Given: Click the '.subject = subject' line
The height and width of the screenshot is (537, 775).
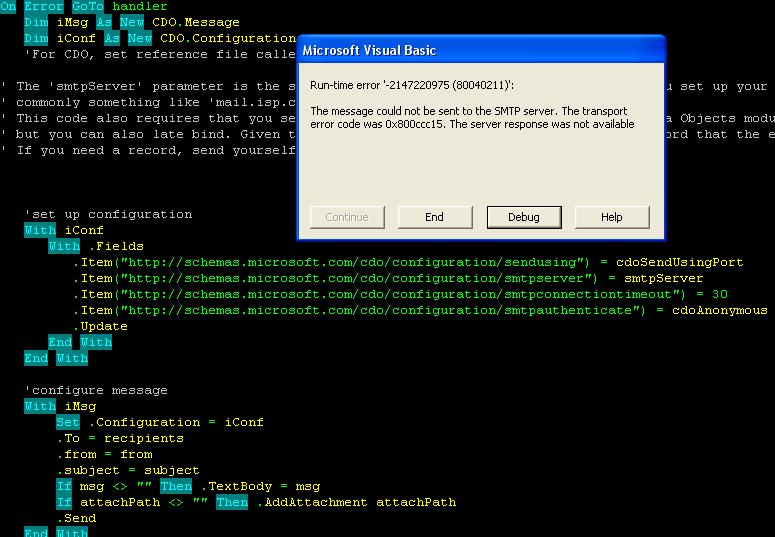Looking at the screenshot, I should click(x=128, y=470).
